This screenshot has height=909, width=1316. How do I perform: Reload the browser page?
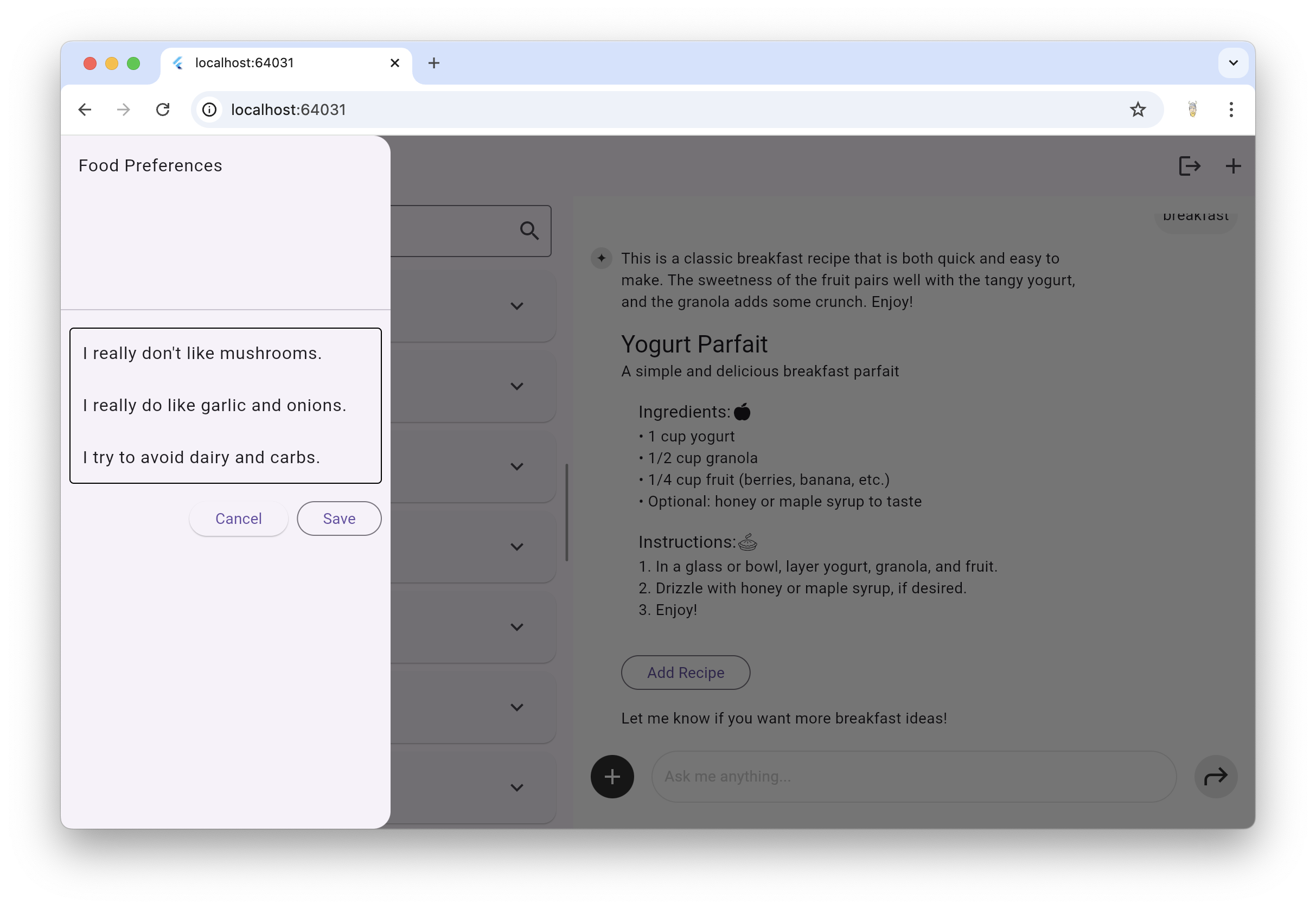coord(163,110)
